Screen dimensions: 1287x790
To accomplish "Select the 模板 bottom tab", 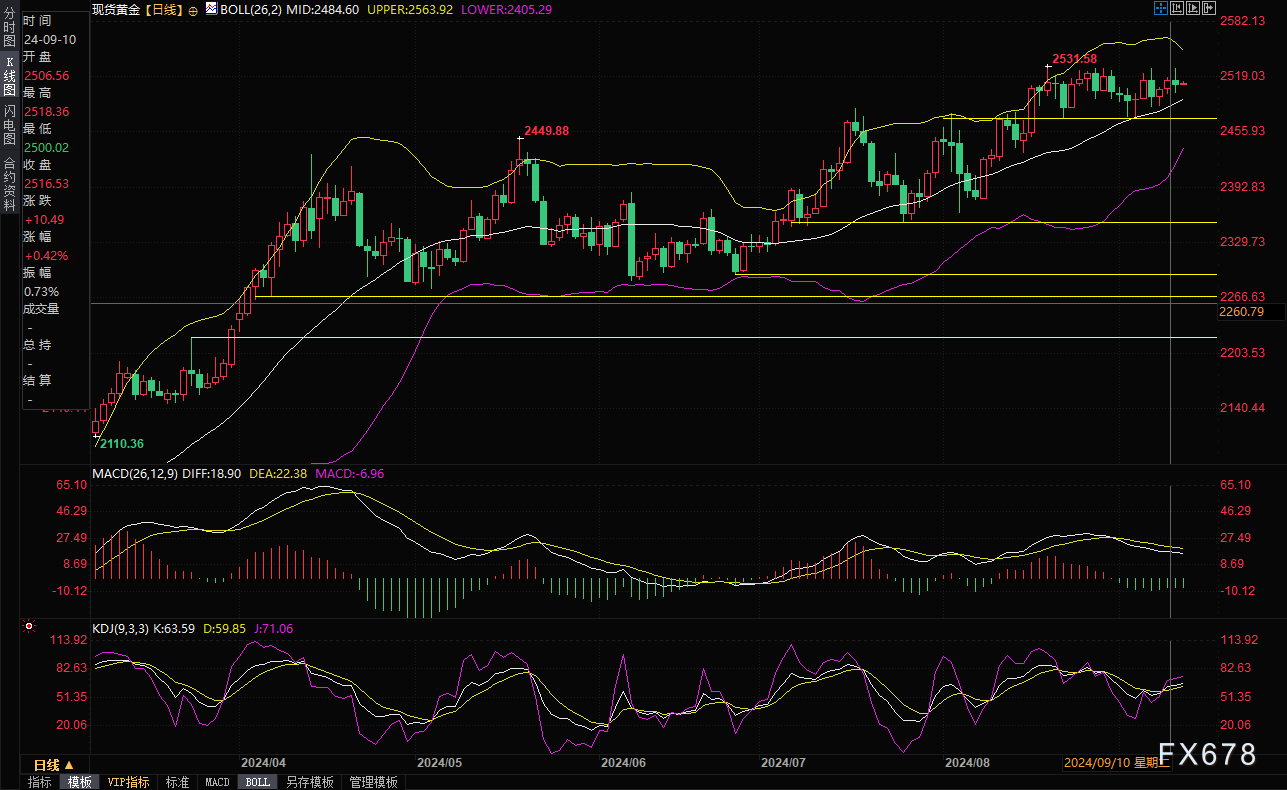I will [80, 782].
